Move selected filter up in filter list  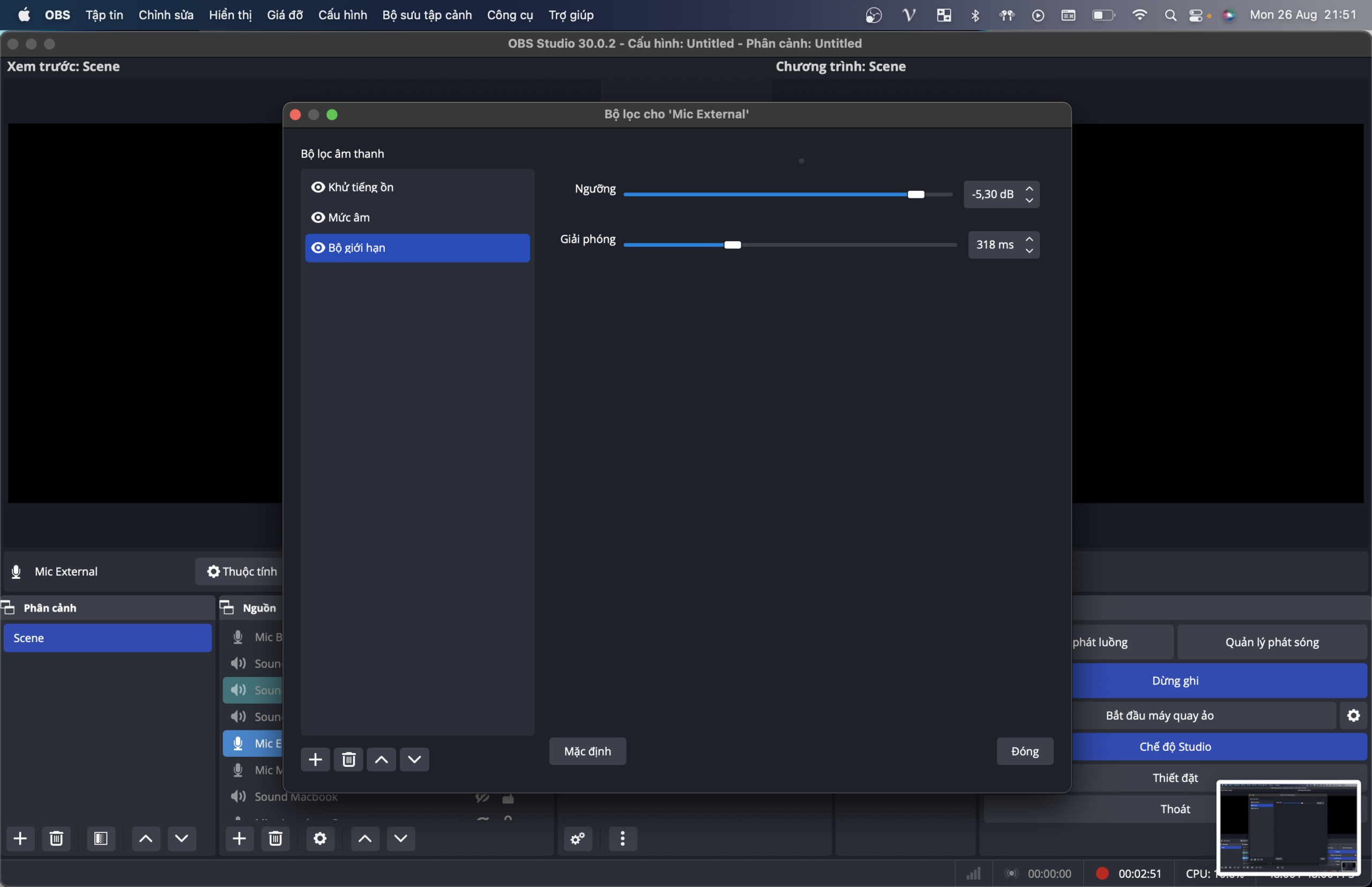tap(381, 759)
